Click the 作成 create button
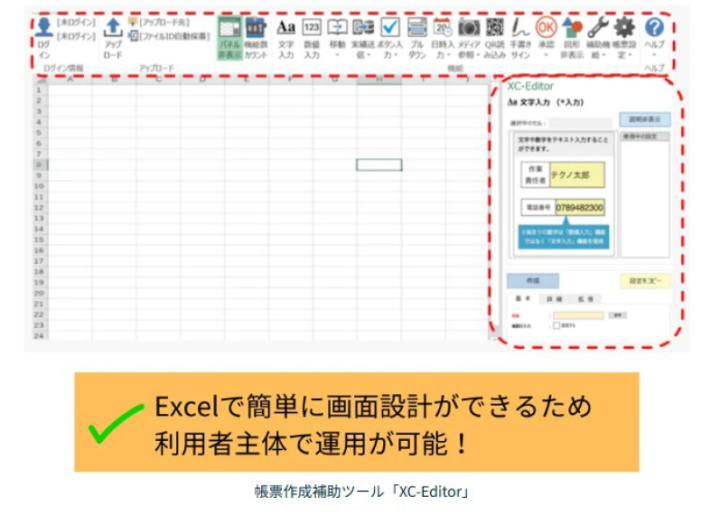 point(533,281)
